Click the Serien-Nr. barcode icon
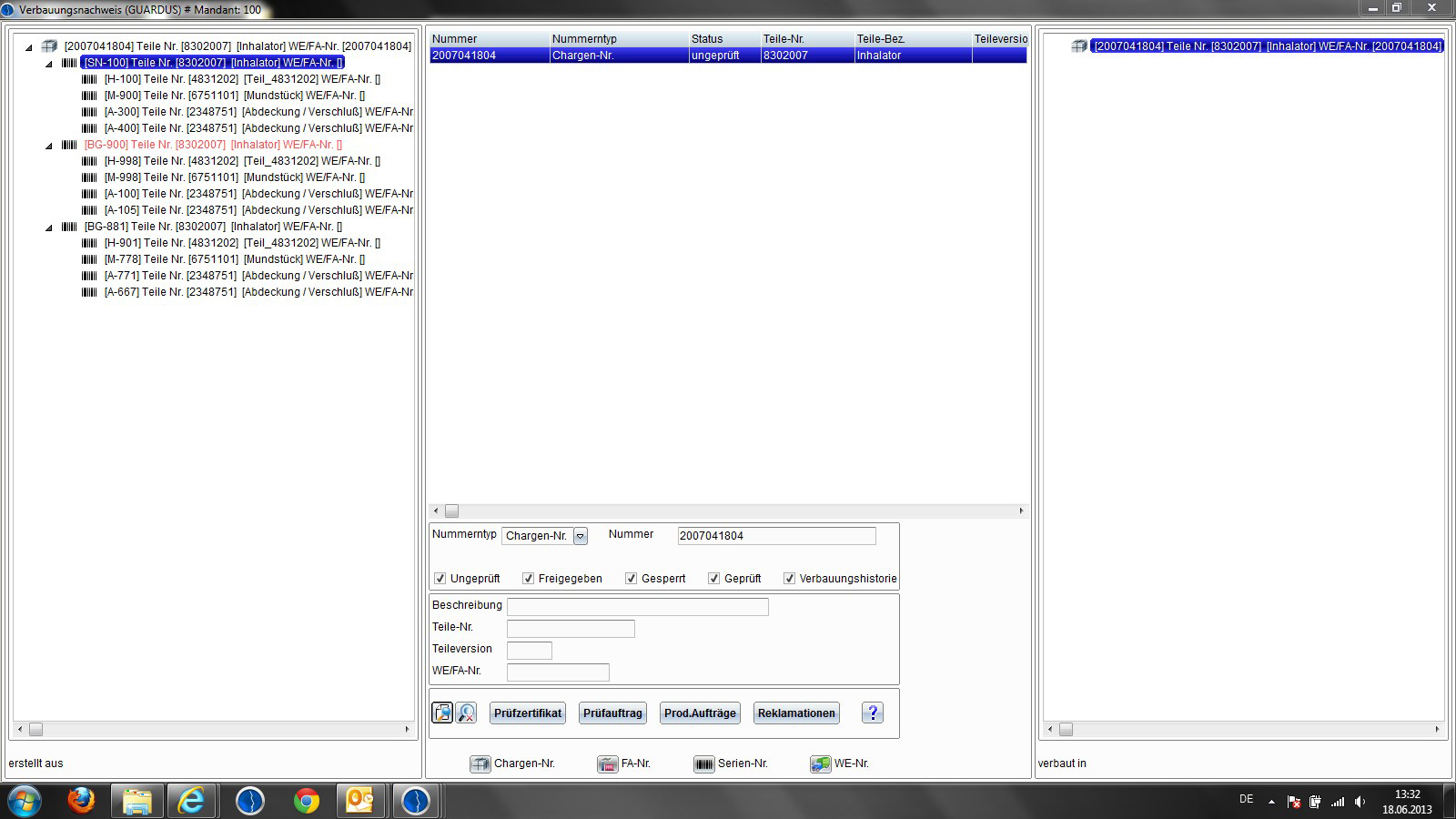 703,764
